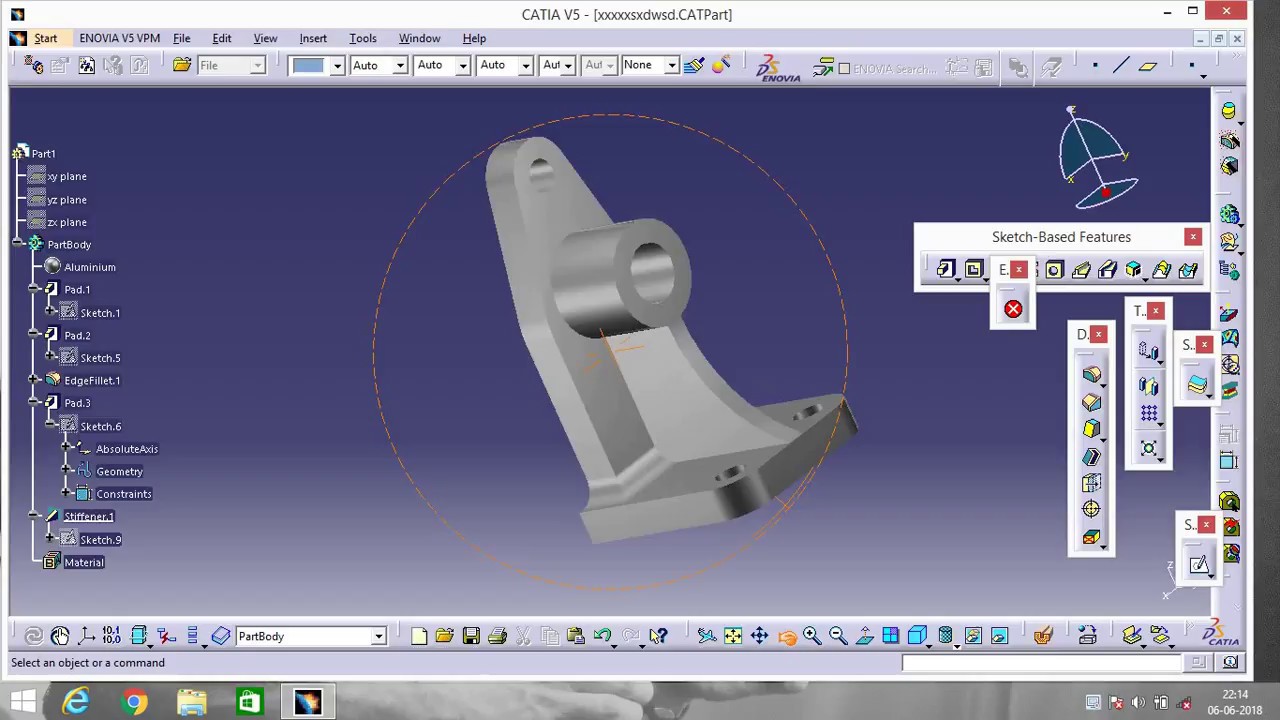The image size is (1280, 720).
Task: Open the color fill dropdown arrow
Action: (x=337, y=66)
